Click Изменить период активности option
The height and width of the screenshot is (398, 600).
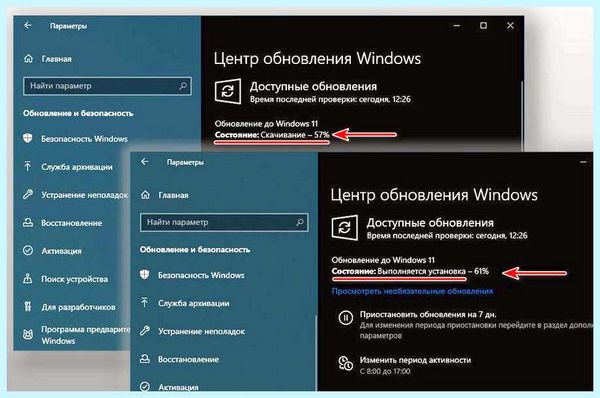(415, 360)
